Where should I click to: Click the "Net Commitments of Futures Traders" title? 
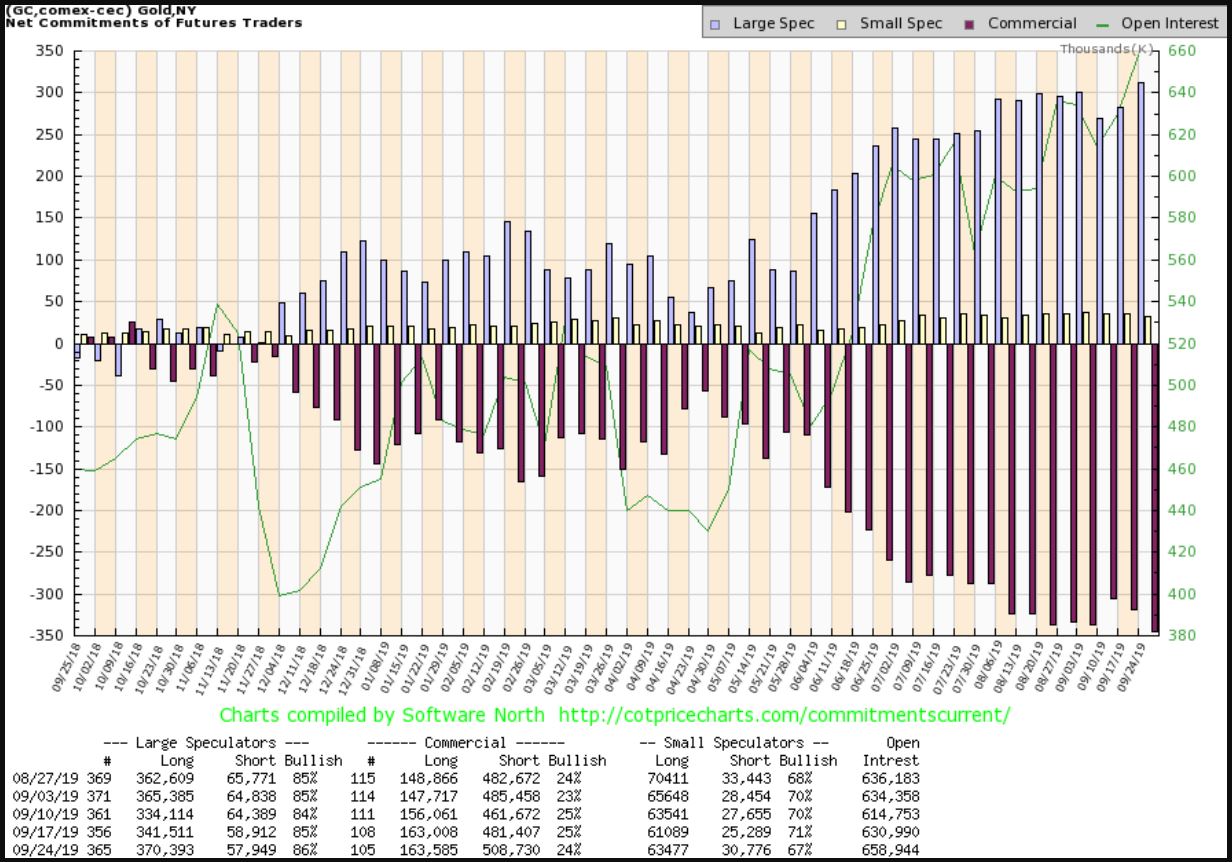[x=154, y=22]
